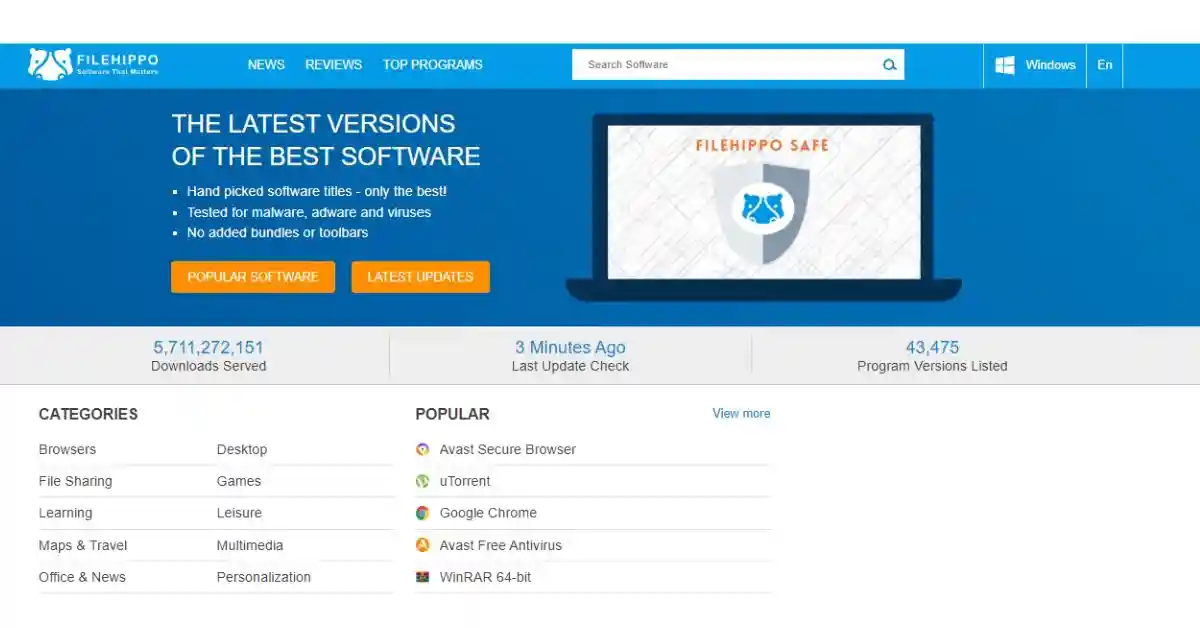This screenshot has height=628, width=1200.
Task: Open the Windows platform selector
Action: [1035, 65]
